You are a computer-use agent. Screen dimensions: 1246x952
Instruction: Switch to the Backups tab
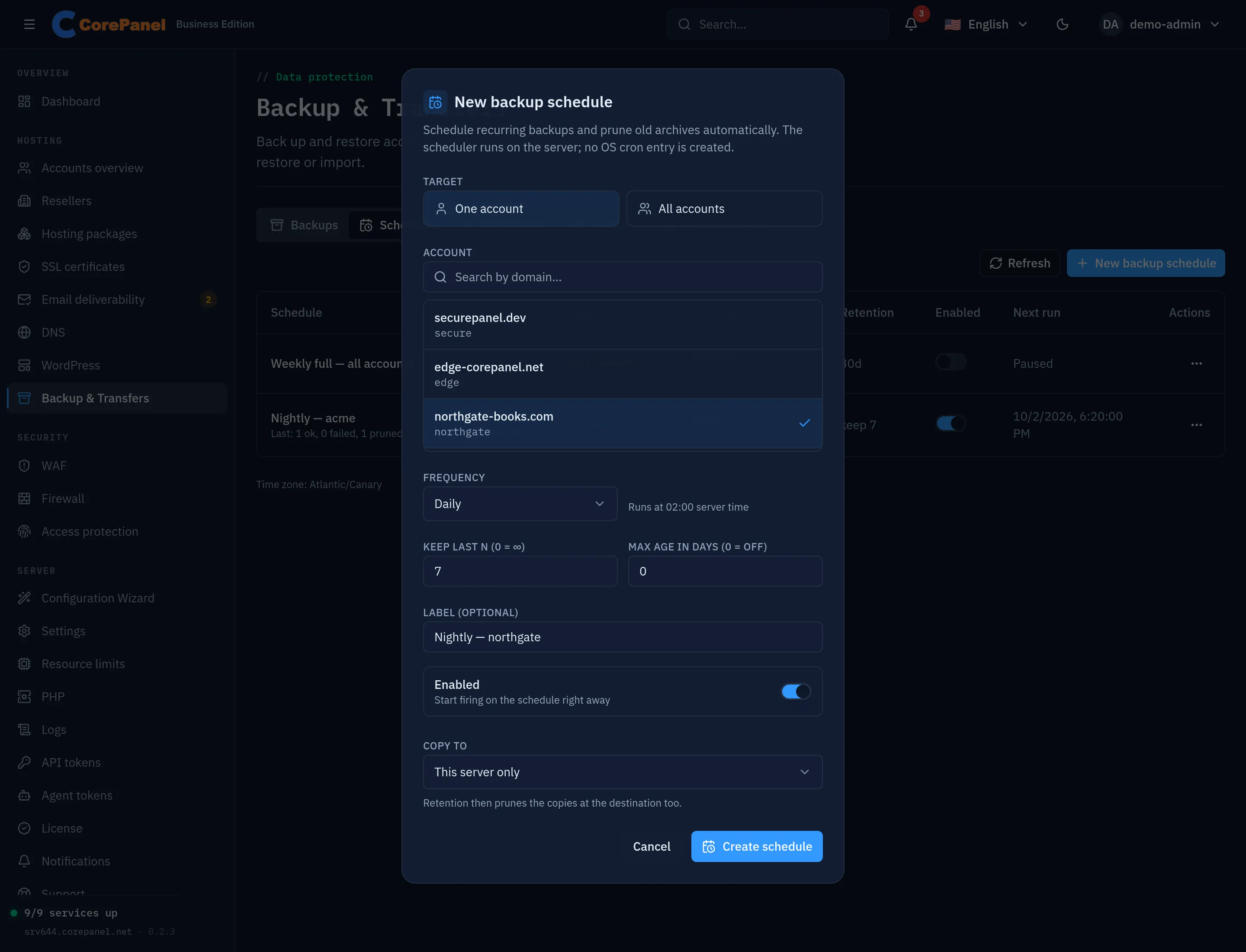[304, 225]
